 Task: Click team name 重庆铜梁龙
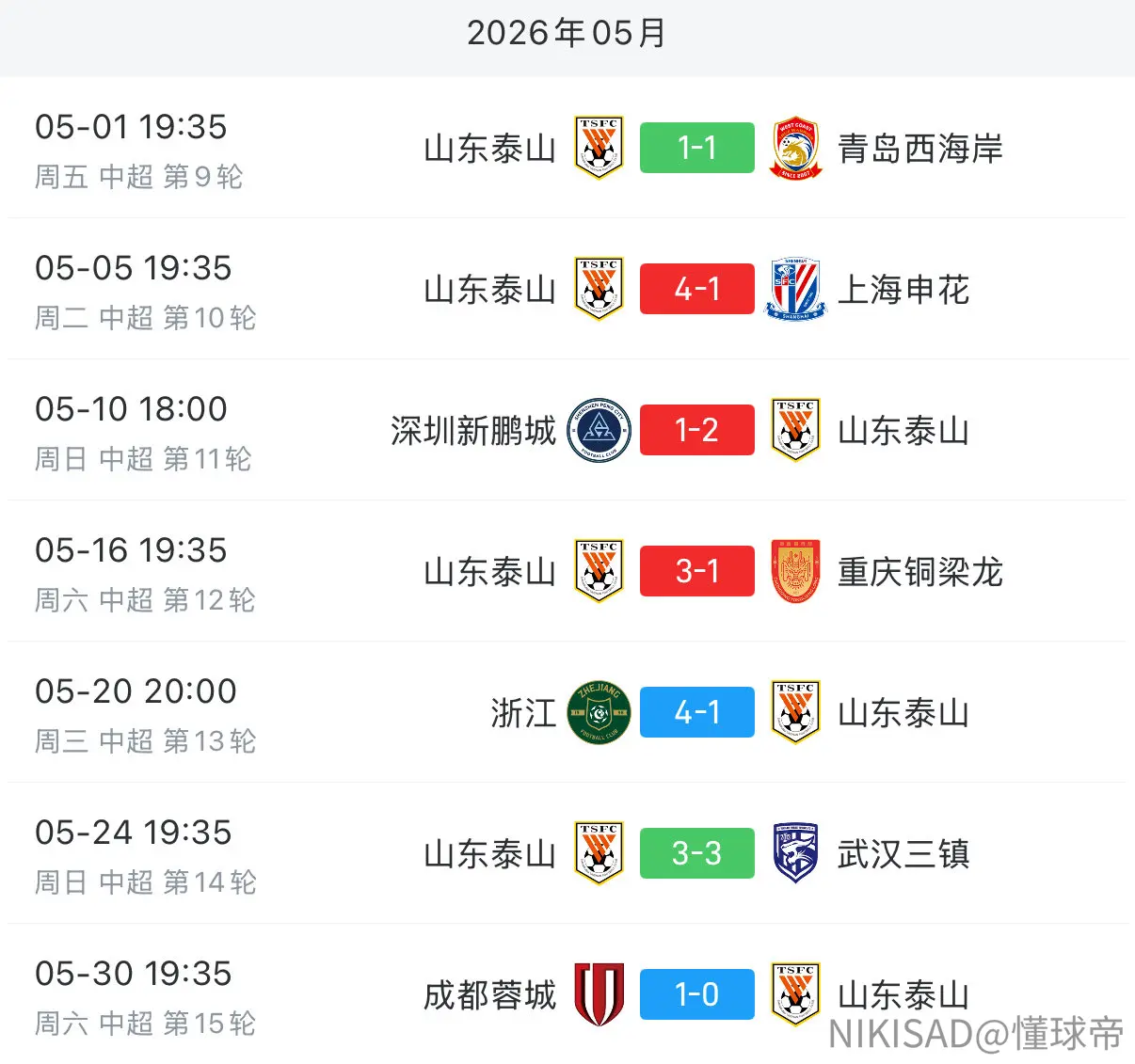(x=920, y=572)
